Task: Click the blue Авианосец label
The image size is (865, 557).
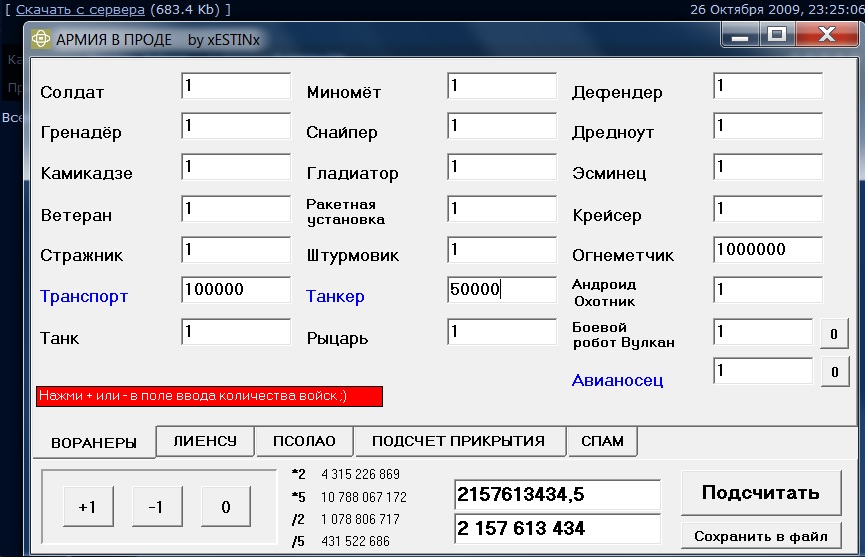Action: coord(617,380)
